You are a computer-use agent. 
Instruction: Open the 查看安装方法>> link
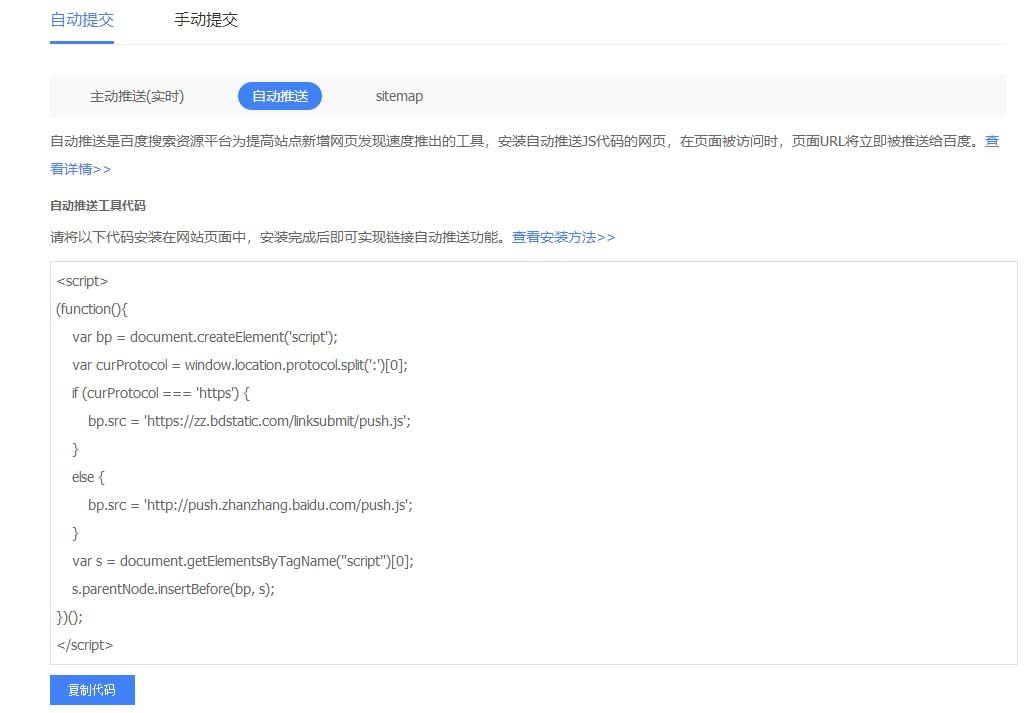pos(564,237)
